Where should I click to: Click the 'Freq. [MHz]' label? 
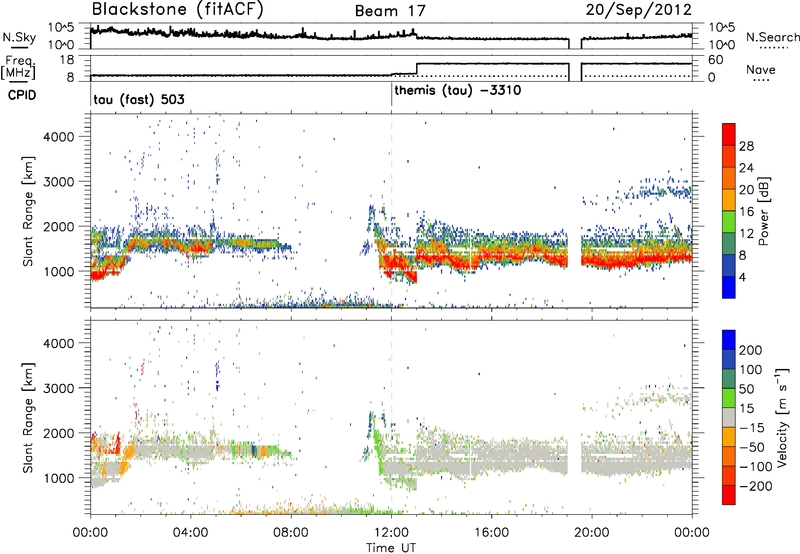[18, 67]
